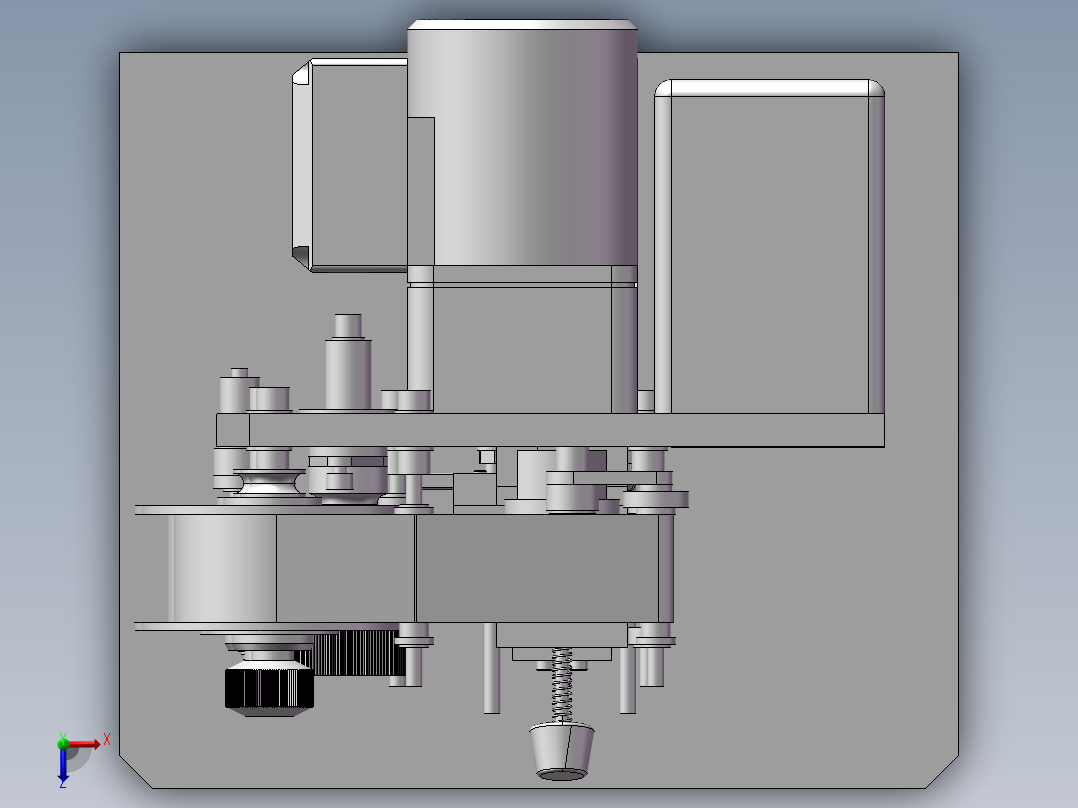Select the large gray back plate

pyautogui.click(x=811, y=585)
